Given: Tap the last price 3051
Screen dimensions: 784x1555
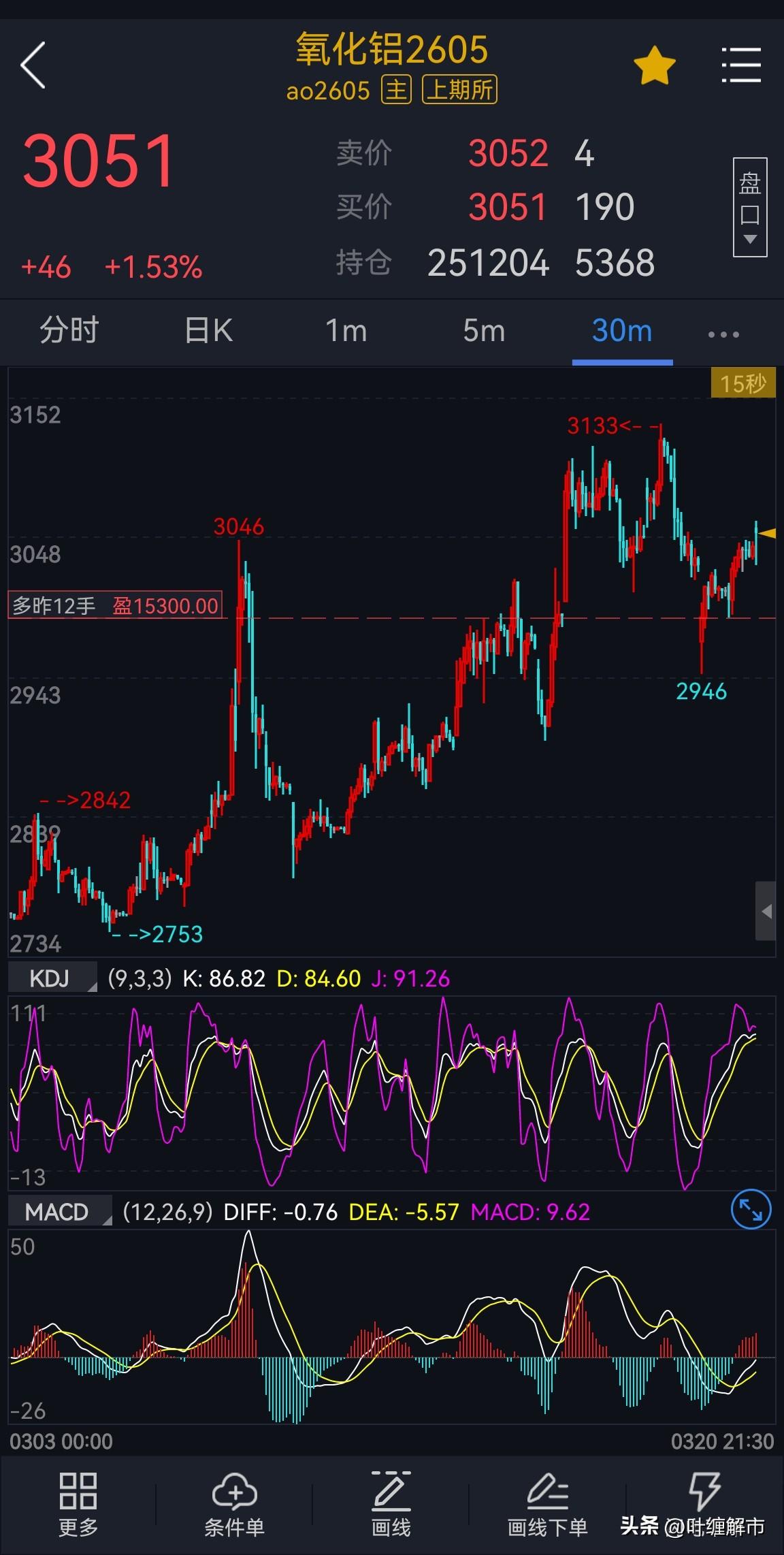Looking at the screenshot, I should (99, 161).
